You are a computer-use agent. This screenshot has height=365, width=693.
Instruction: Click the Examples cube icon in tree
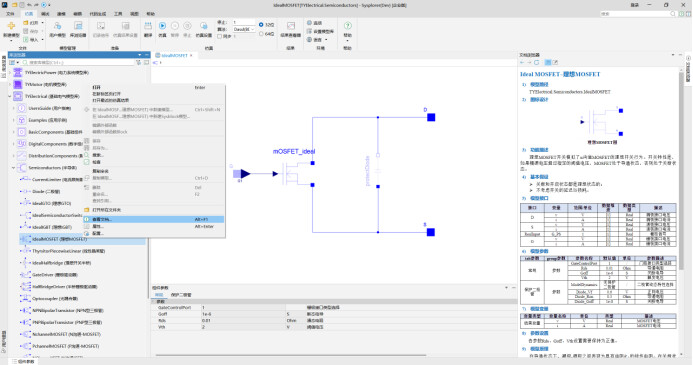(22, 120)
